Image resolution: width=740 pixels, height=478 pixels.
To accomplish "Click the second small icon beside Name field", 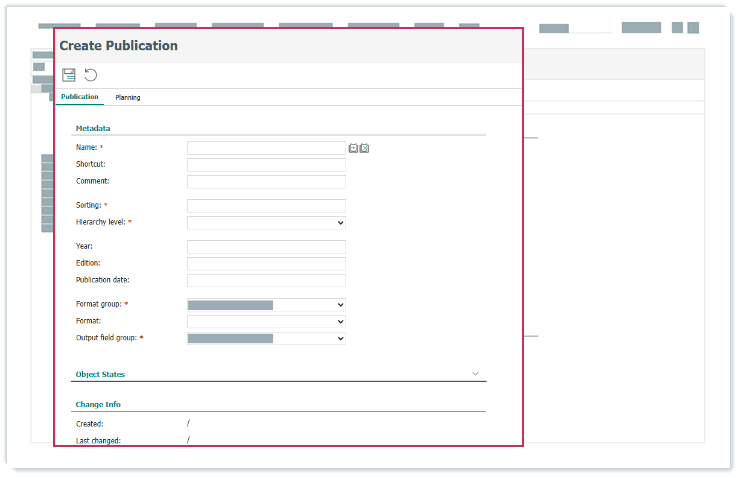I will 364,148.
